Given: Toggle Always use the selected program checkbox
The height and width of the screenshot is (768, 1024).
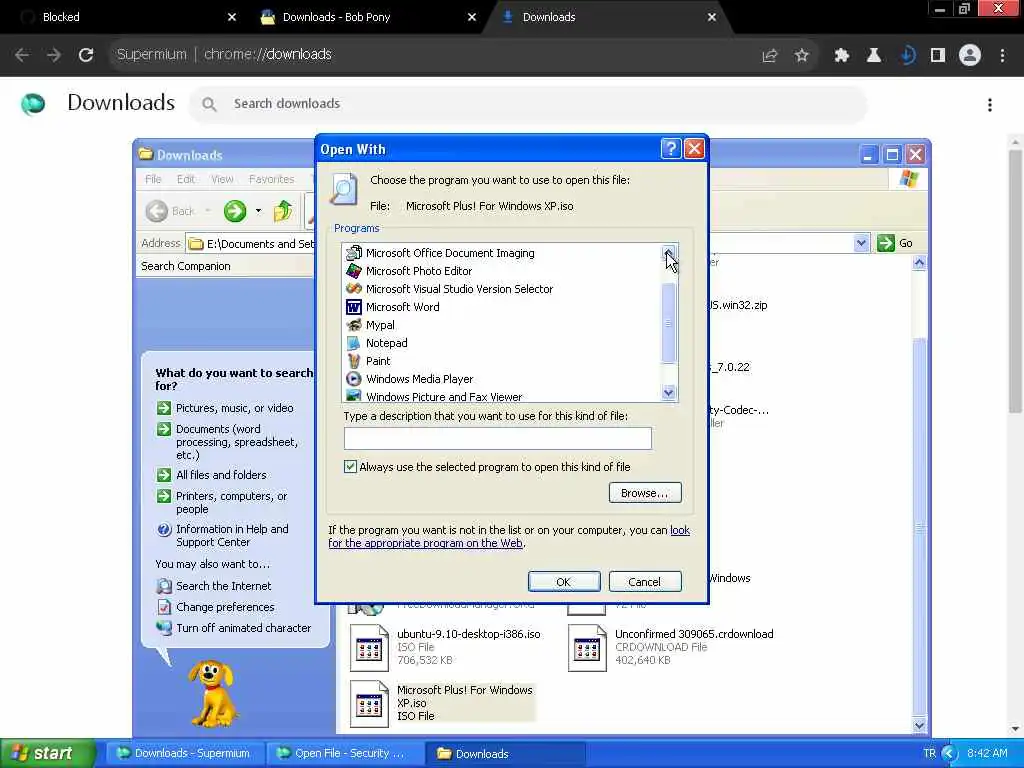Looking at the screenshot, I should 350,466.
